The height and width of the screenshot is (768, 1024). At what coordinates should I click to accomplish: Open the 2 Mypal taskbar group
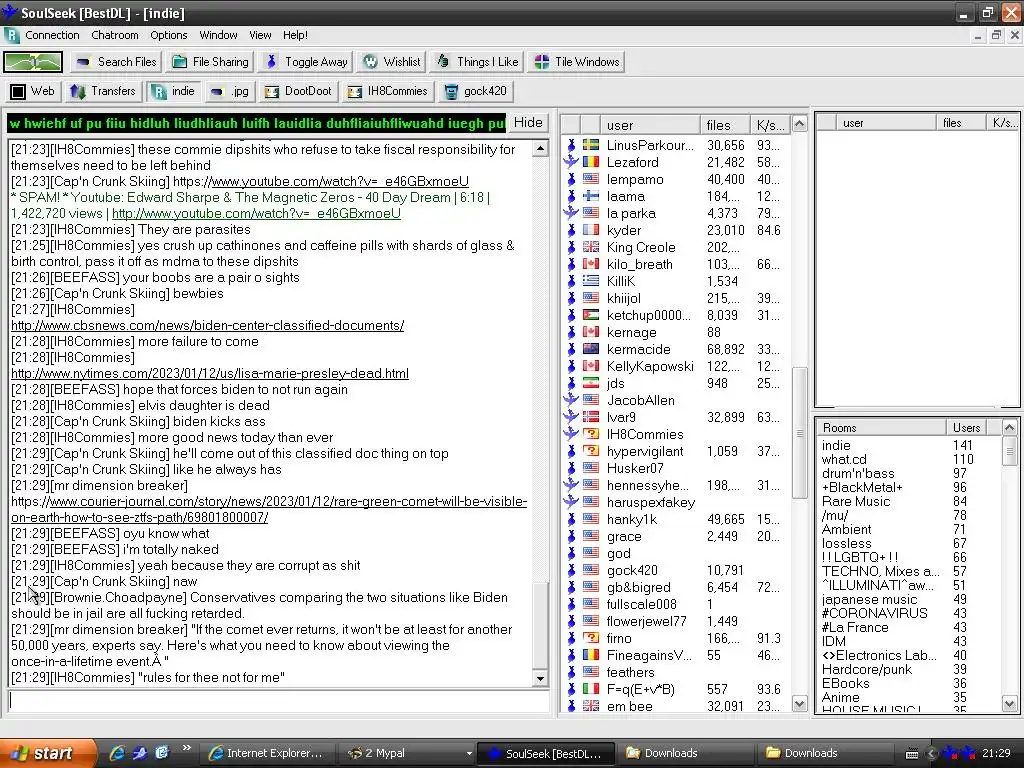pyautogui.click(x=409, y=753)
